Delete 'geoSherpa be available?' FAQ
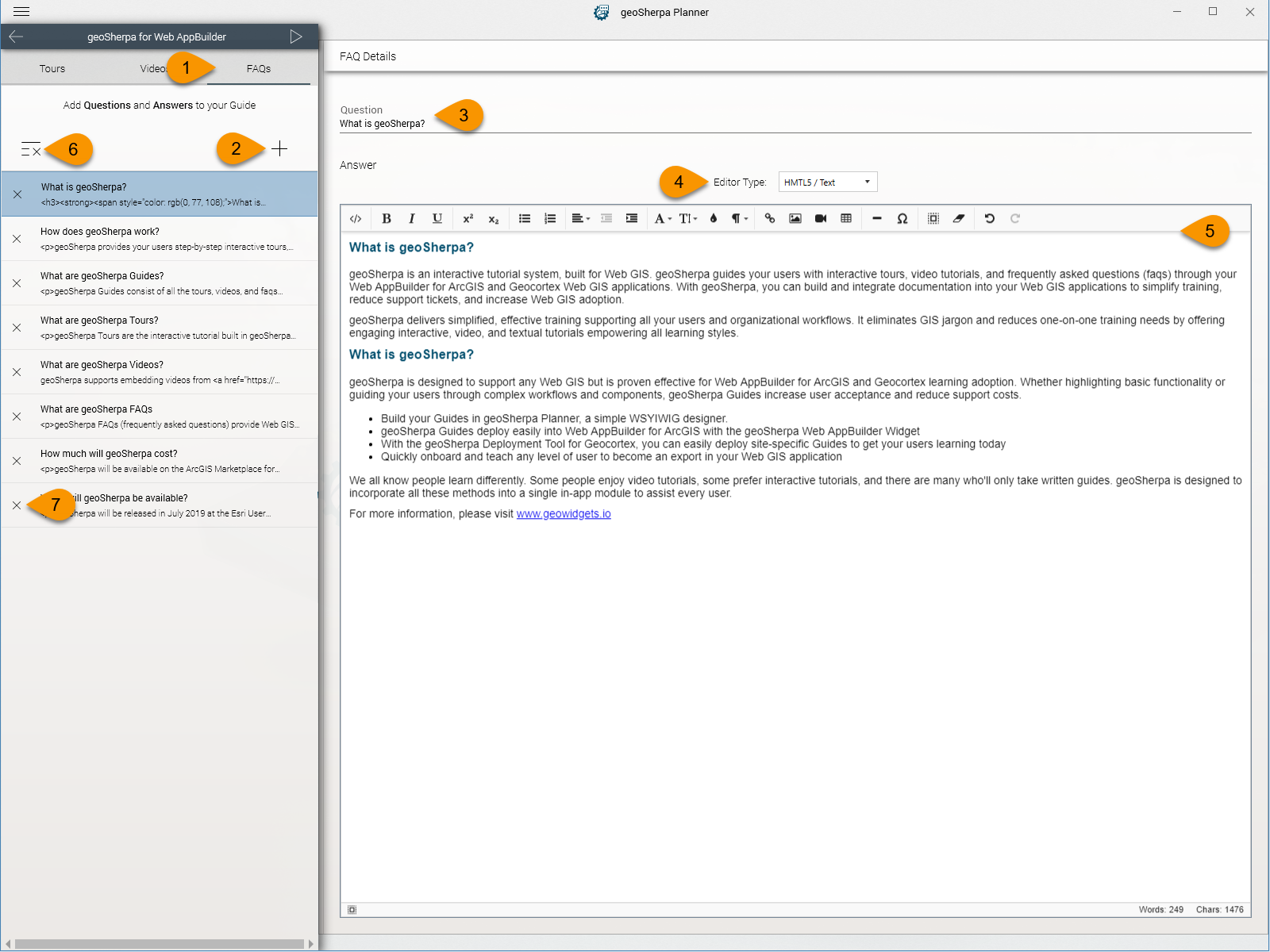1270x952 pixels. pyautogui.click(x=17, y=505)
